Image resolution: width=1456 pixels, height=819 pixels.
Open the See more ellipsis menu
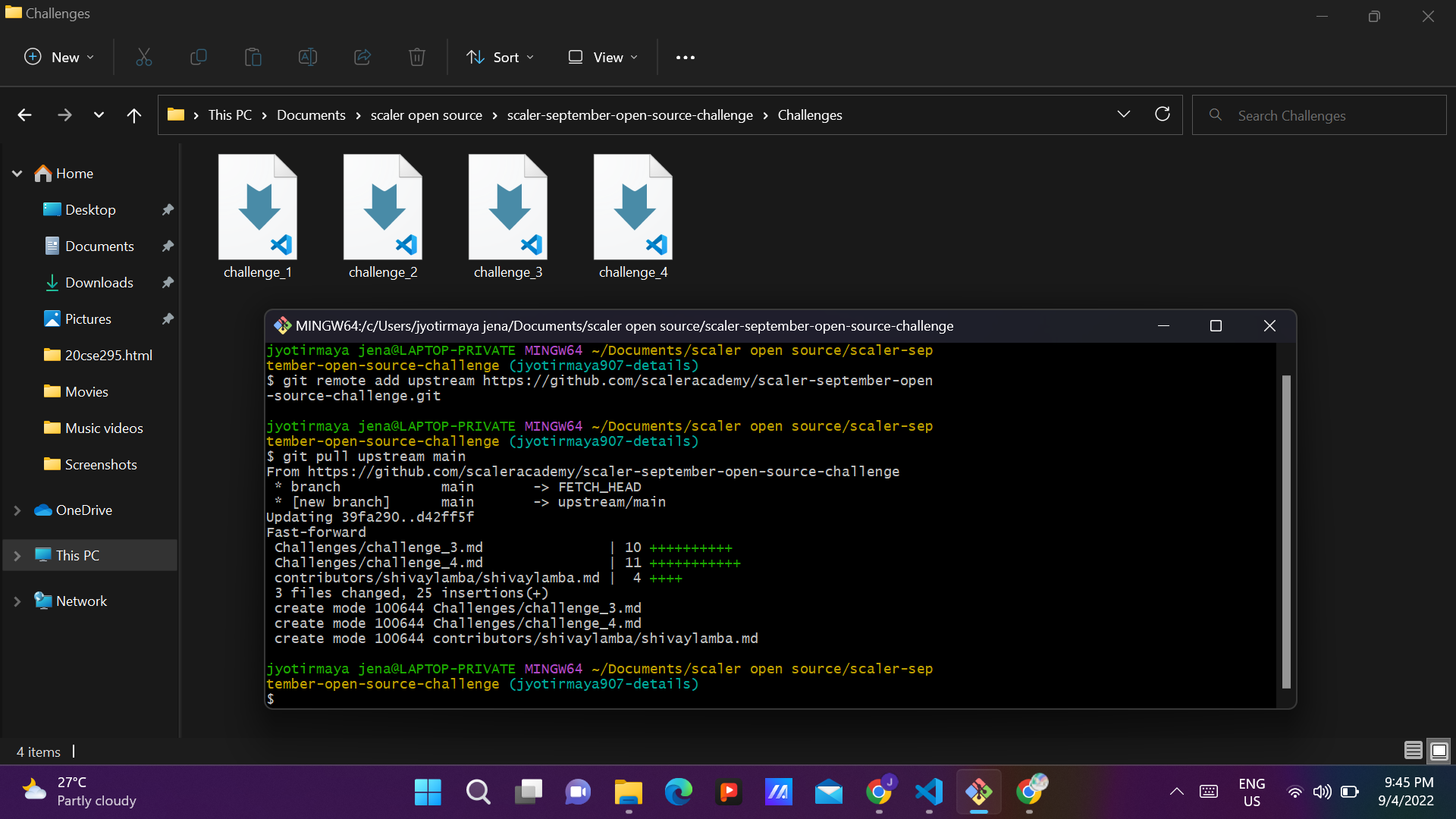pyautogui.click(x=686, y=57)
